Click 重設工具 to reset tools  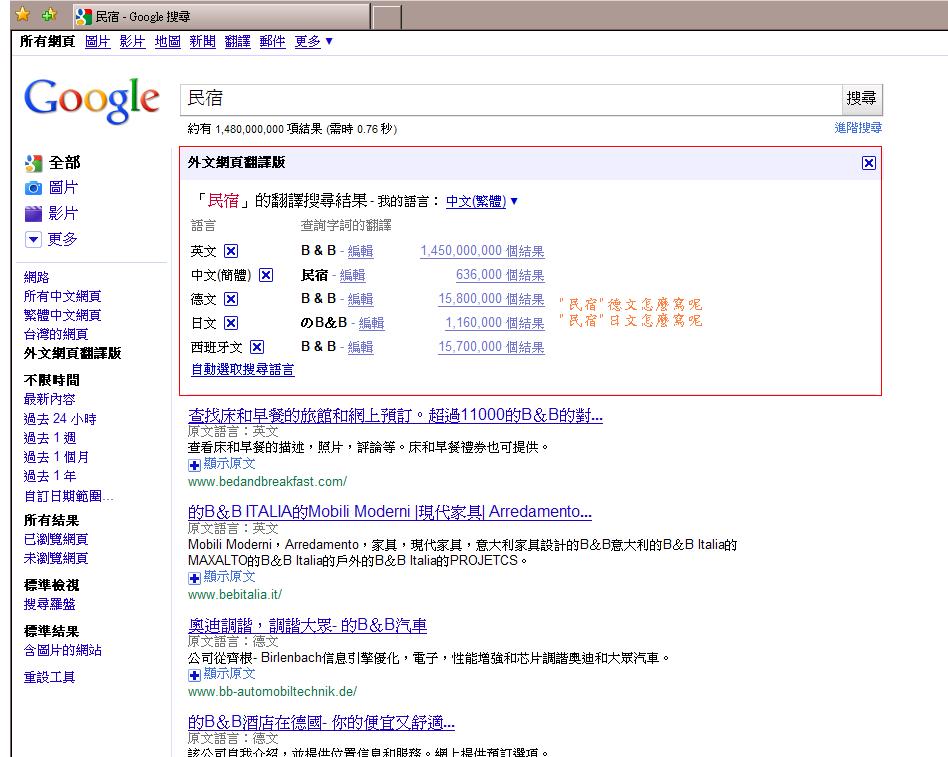[x=50, y=677]
